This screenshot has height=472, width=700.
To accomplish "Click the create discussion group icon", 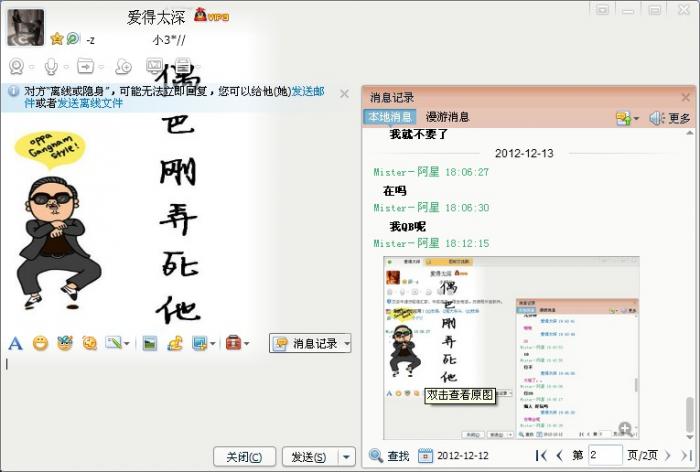I will 123,67.
